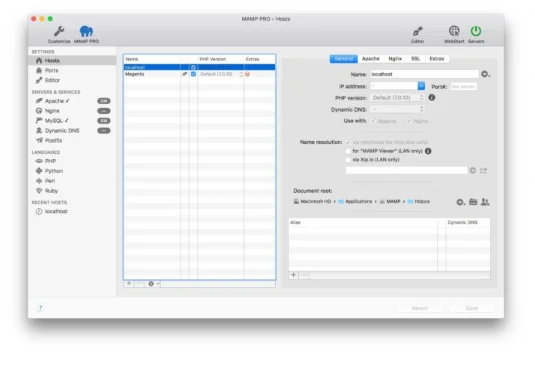Open Magento PHP version dropdown in table
This screenshot has width=535, height=367.
pos(221,74)
